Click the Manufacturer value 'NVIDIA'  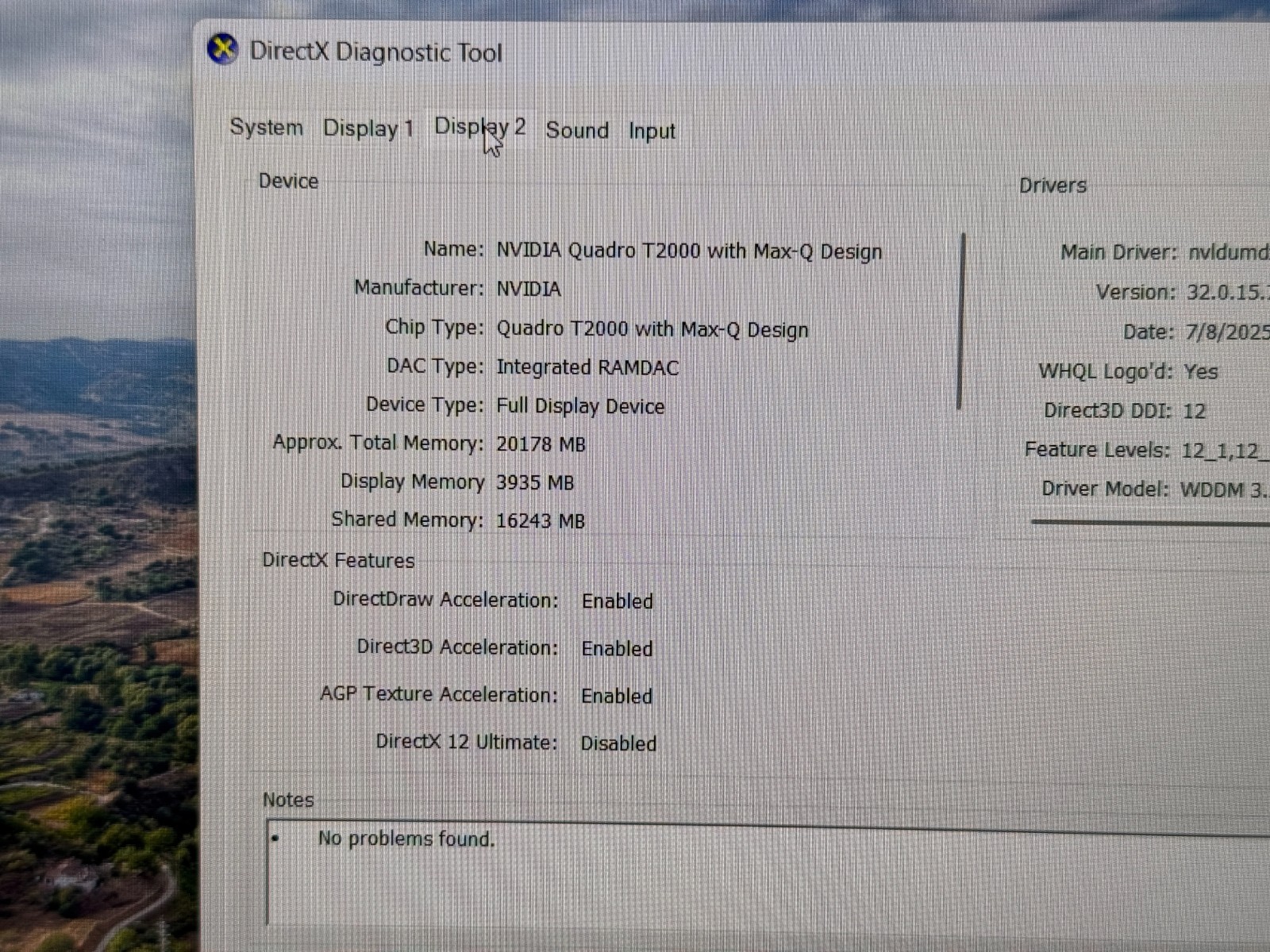(x=529, y=289)
